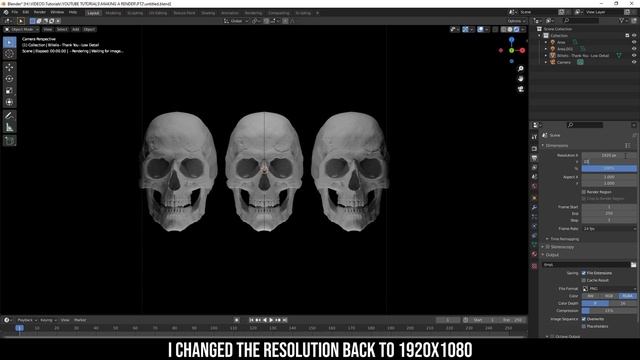Choose the Rotate tool

coord(9,79)
